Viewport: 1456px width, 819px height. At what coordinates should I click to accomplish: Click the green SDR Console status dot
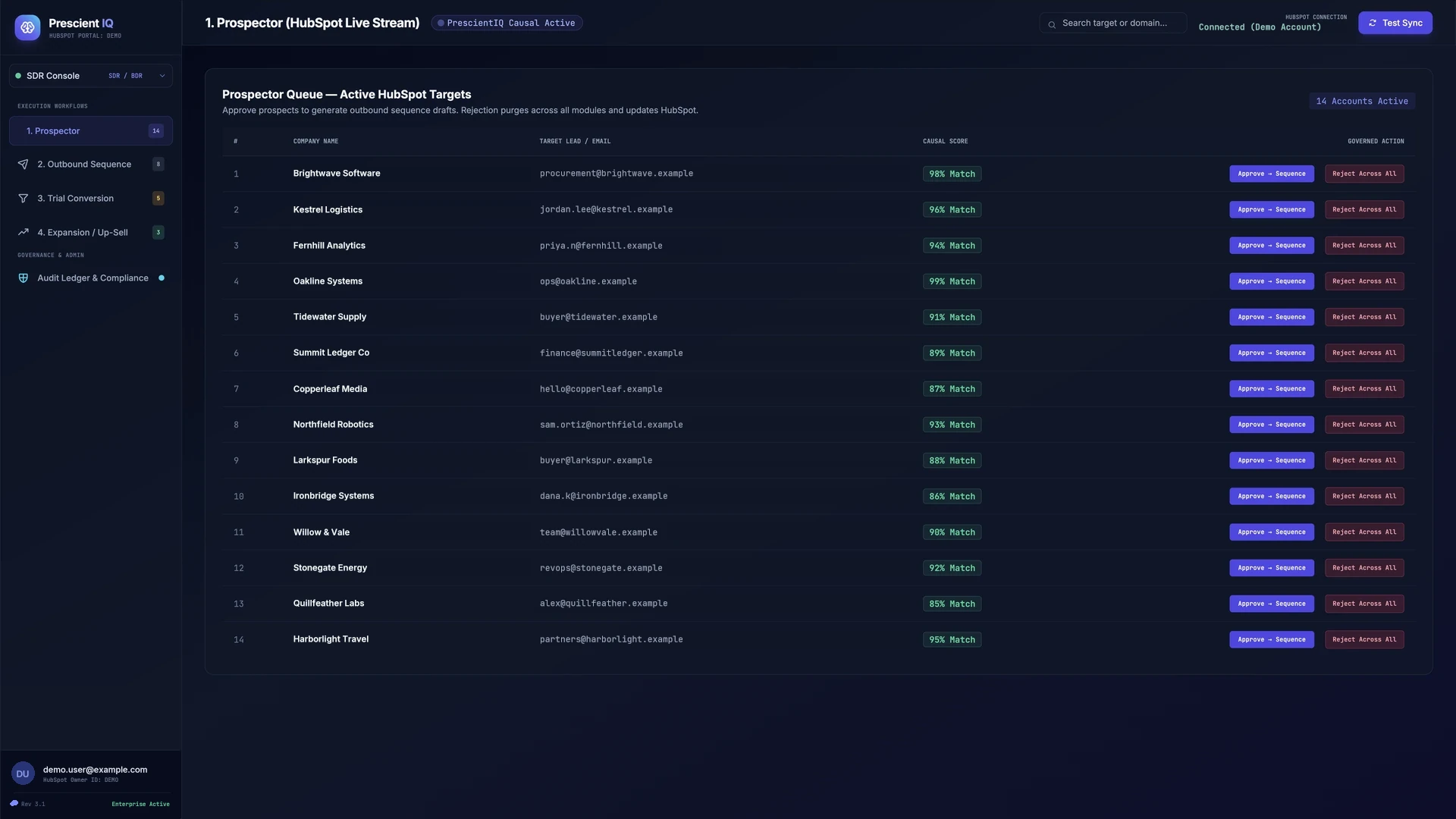click(x=18, y=76)
